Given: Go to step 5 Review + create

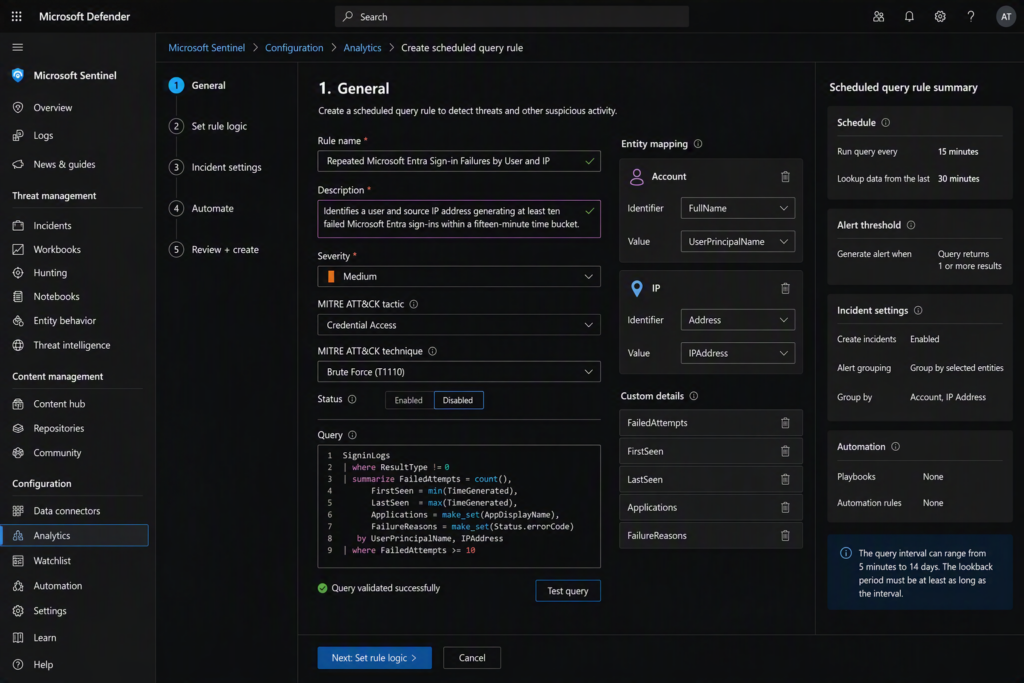Looking at the screenshot, I should pyautogui.click(x=214, y=249).
